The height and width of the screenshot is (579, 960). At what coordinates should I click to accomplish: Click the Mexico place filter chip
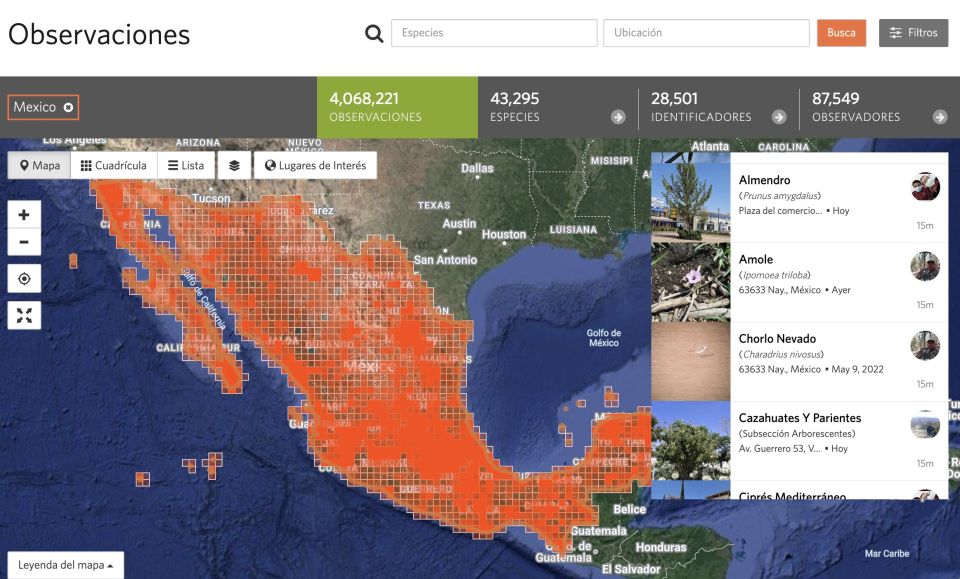43,107
